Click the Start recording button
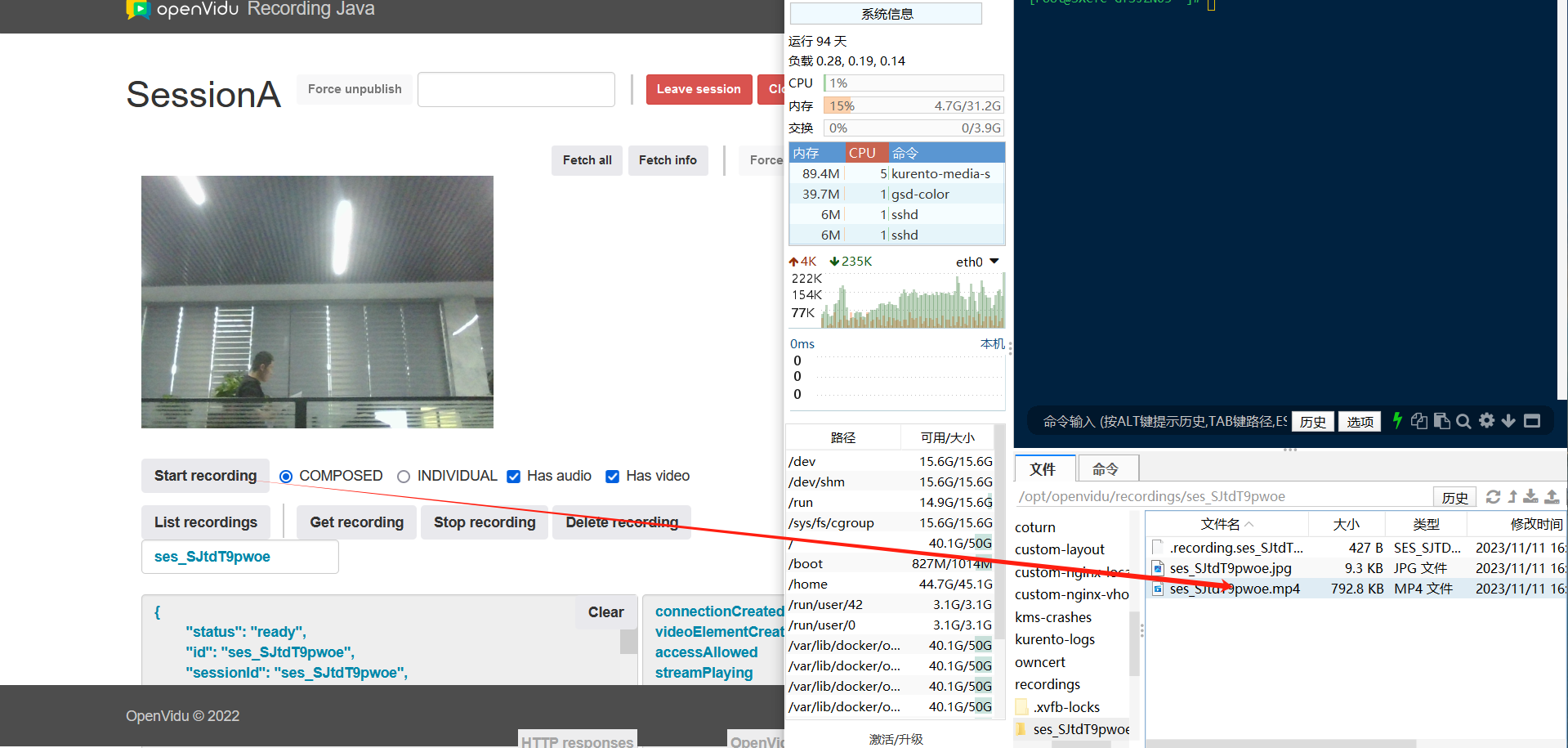Image resolution: width=1568 pixels, height=748 pixels. point(205,476)
